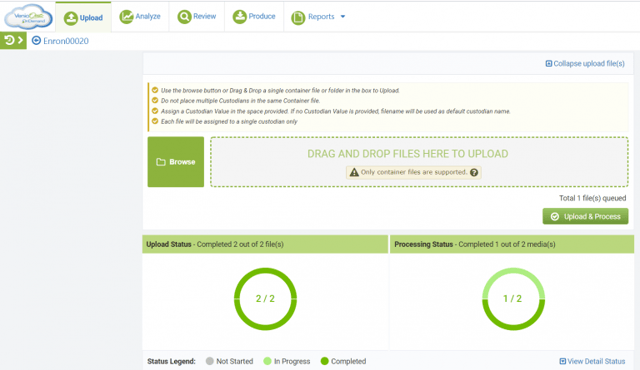
Task: Click the Upload & Process button
Action: [x=585, y=217]
